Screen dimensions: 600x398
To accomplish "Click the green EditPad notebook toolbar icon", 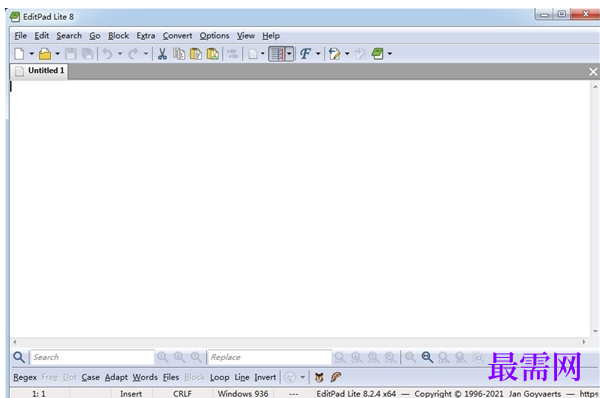I will 377,54.
